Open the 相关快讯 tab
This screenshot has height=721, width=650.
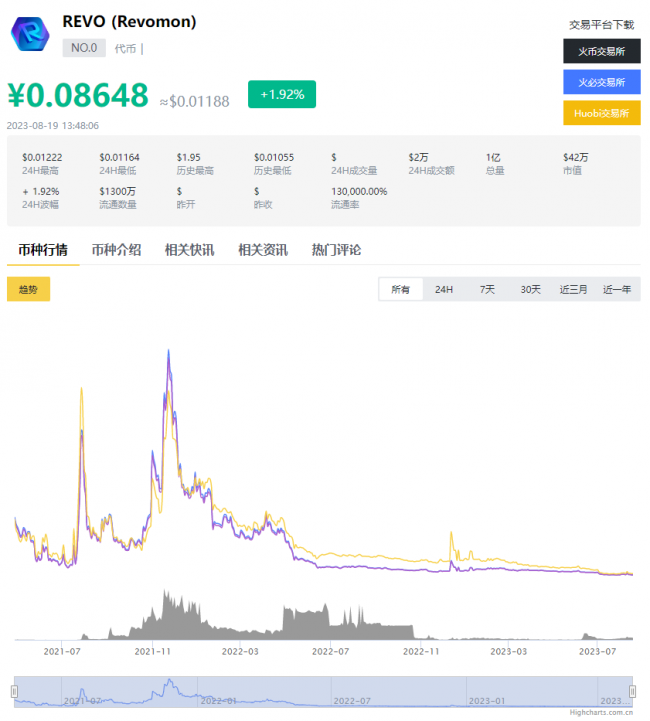coord(189,250)
